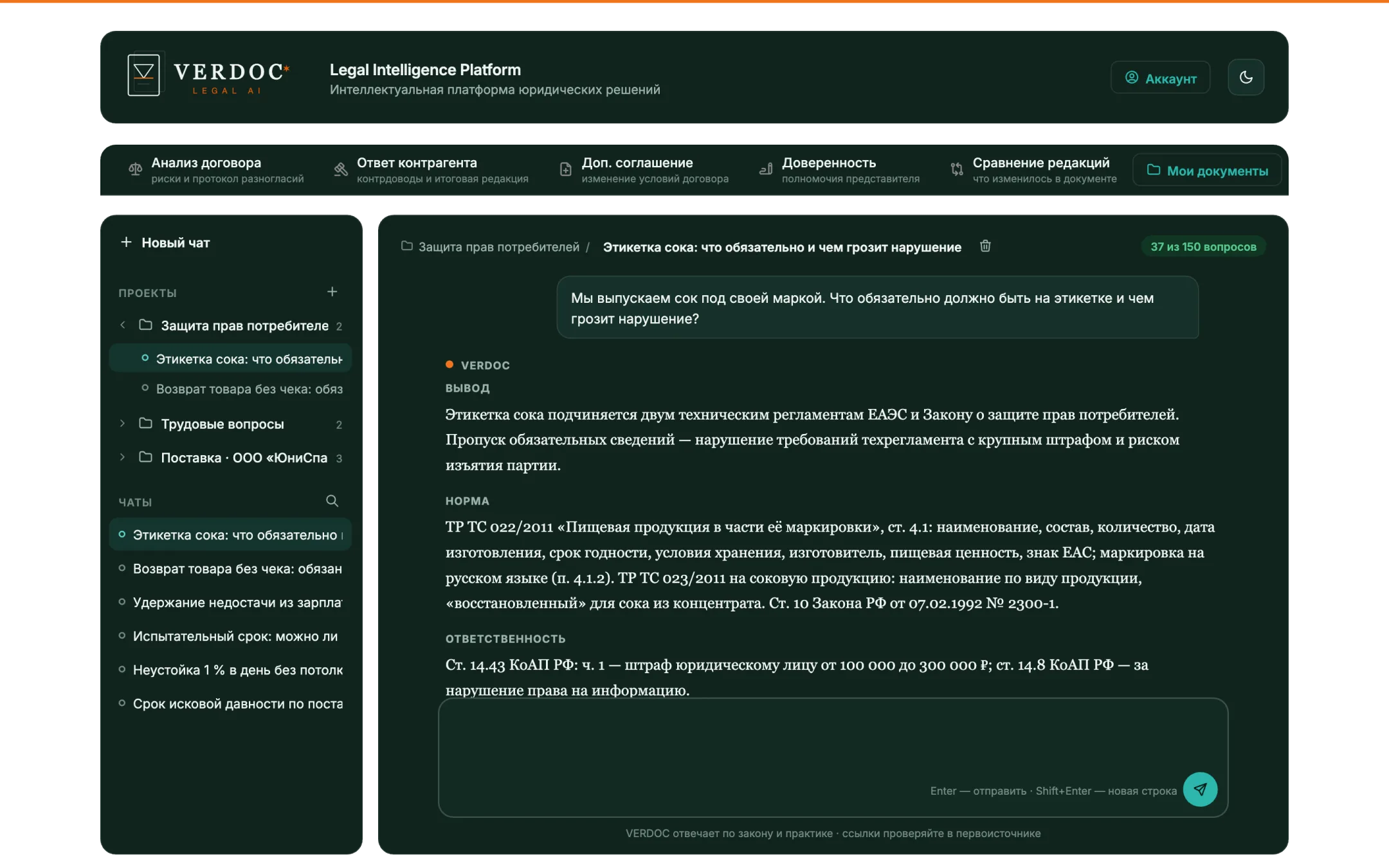
Task: Open Сравнение редакций tab
Action: [x=1033, y=170]
